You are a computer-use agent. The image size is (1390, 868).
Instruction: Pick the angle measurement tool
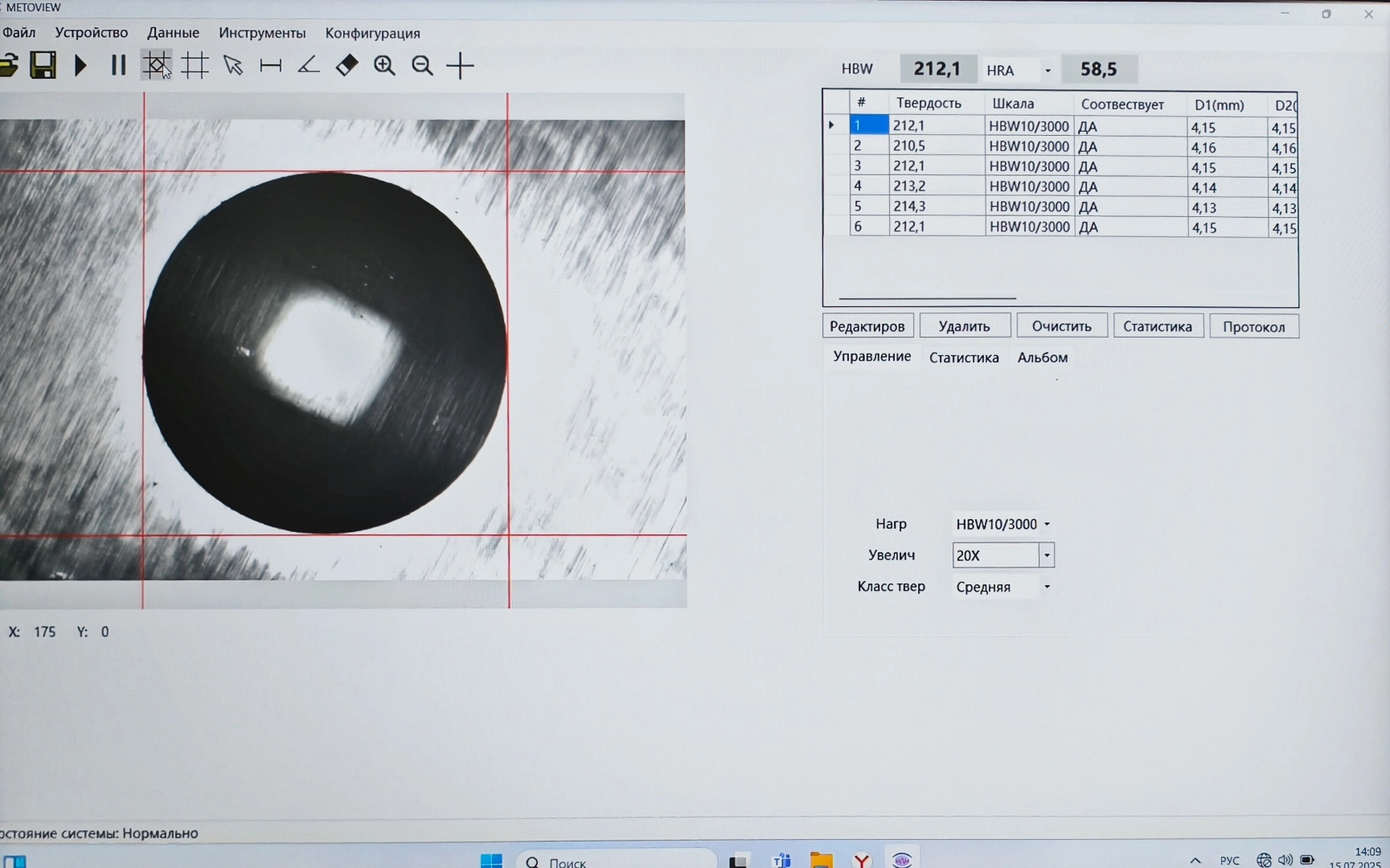(x=309, y=65)
